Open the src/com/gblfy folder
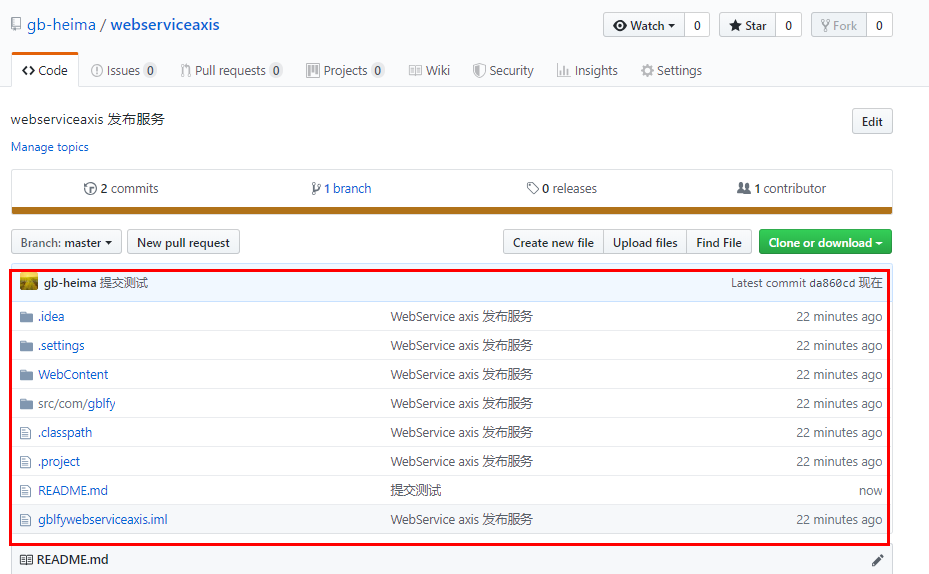Screen dimensions: 929x574 point(77,404)
